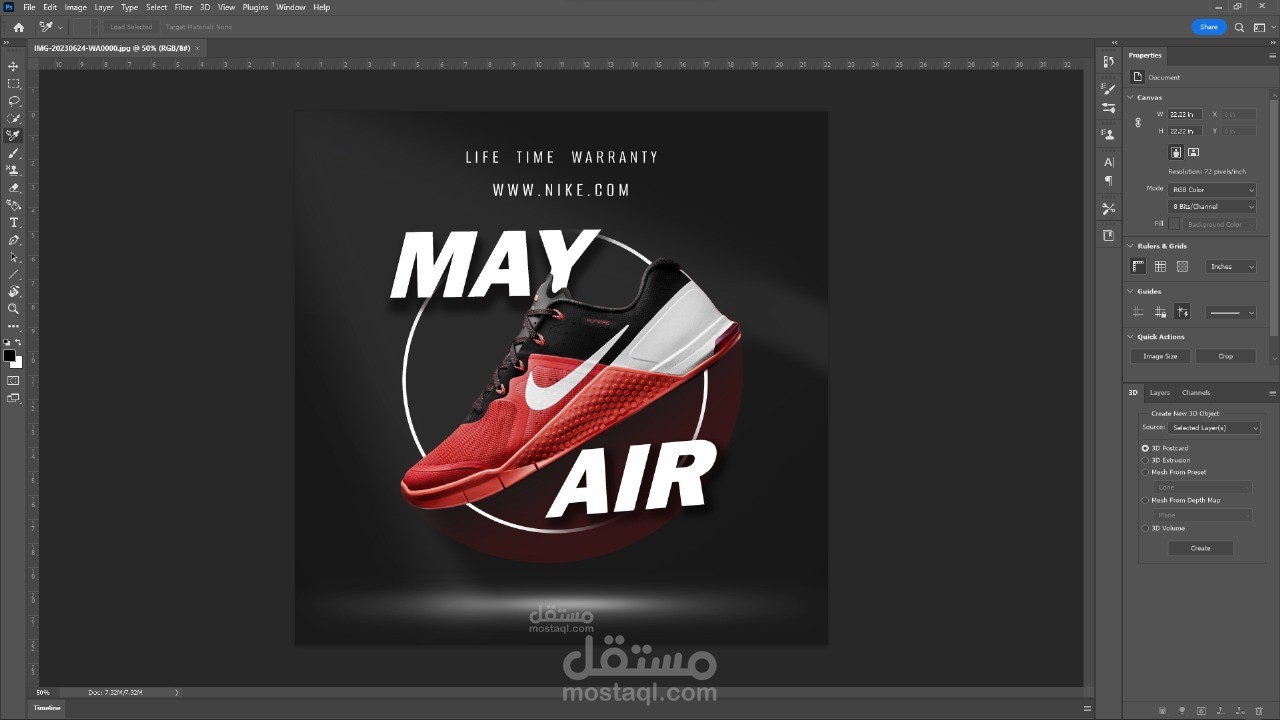1280x720 pixels.
Task: Select the Line tool
Action: [13, 274]
